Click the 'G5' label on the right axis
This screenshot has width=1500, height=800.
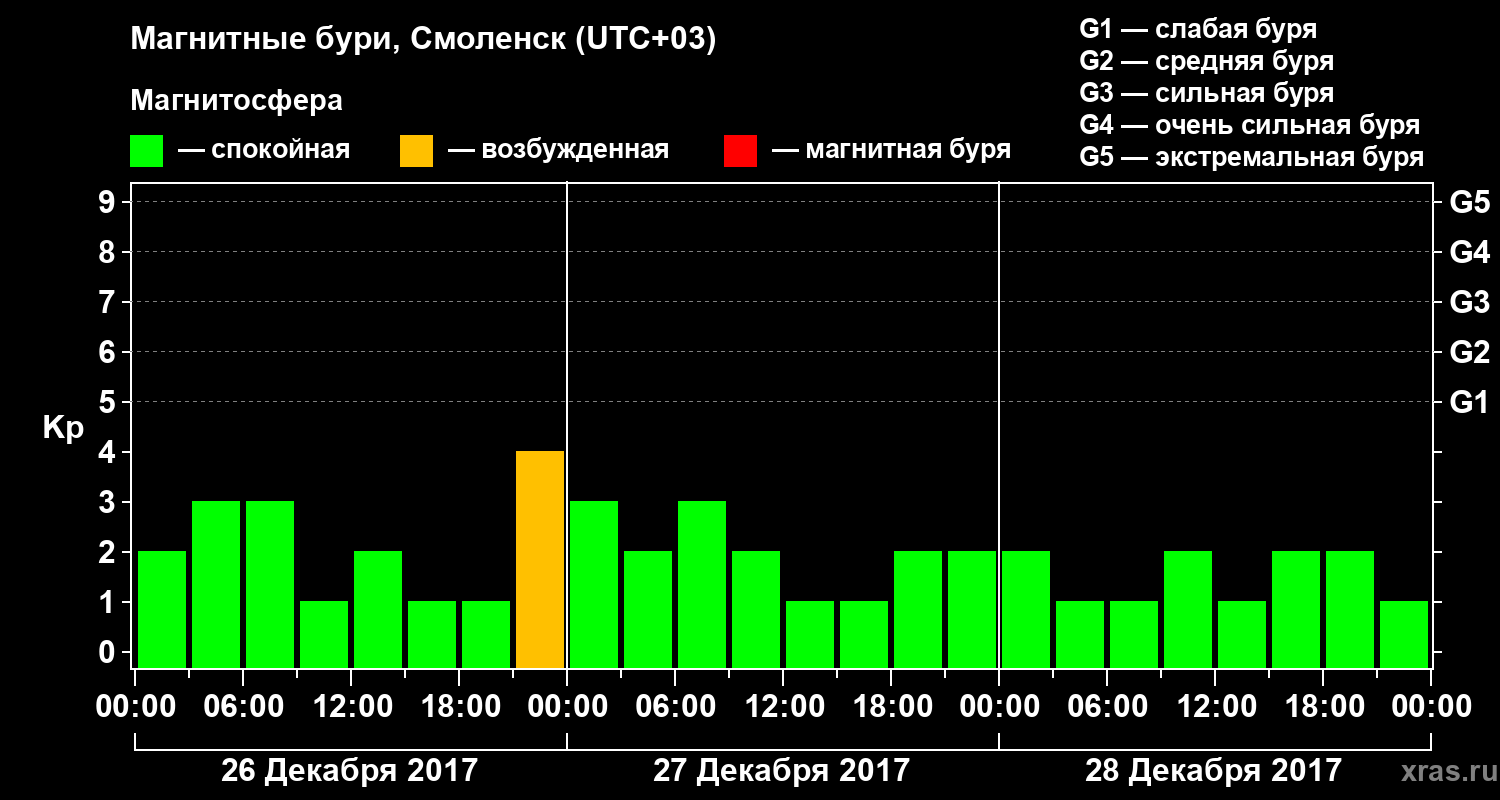(1469, 202)
